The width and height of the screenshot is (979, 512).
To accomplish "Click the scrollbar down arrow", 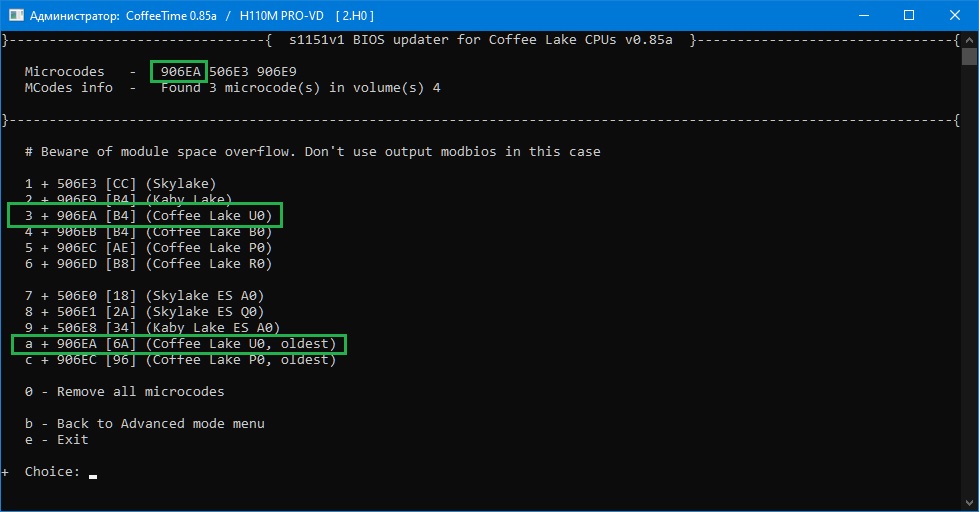I will 970,503.
